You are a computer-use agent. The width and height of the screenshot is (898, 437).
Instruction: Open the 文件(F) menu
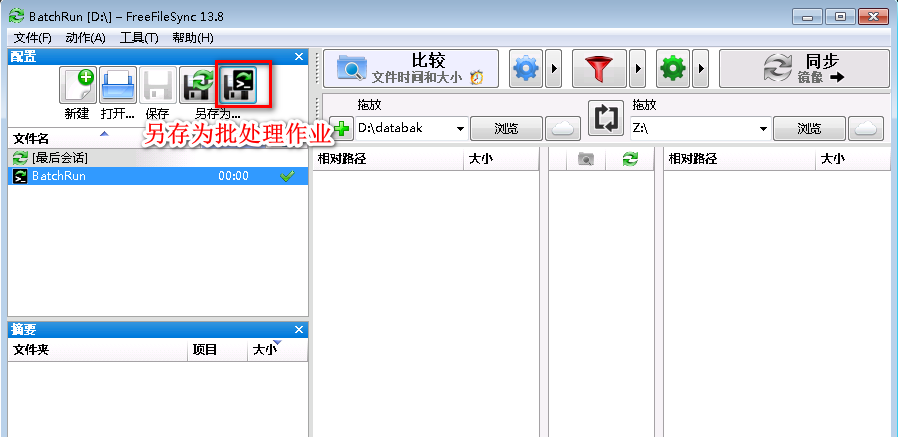tap(32, 37)
